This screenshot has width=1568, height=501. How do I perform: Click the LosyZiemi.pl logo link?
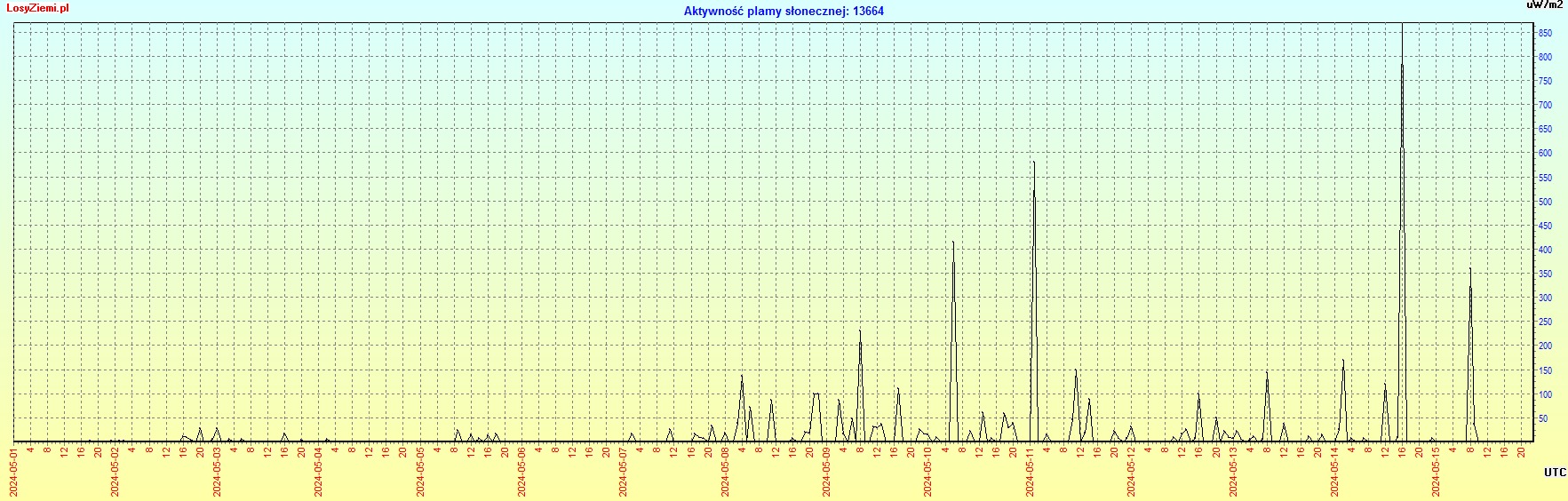click(37, 8)
